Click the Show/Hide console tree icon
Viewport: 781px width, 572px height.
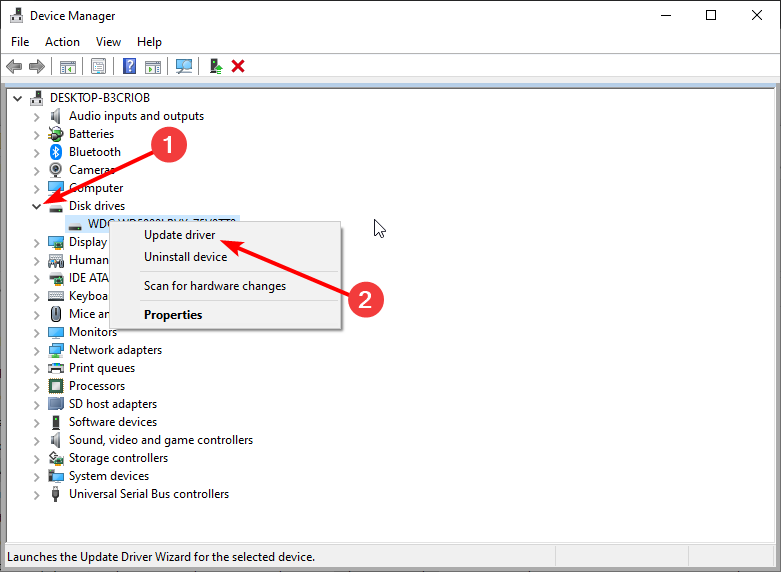67,66
